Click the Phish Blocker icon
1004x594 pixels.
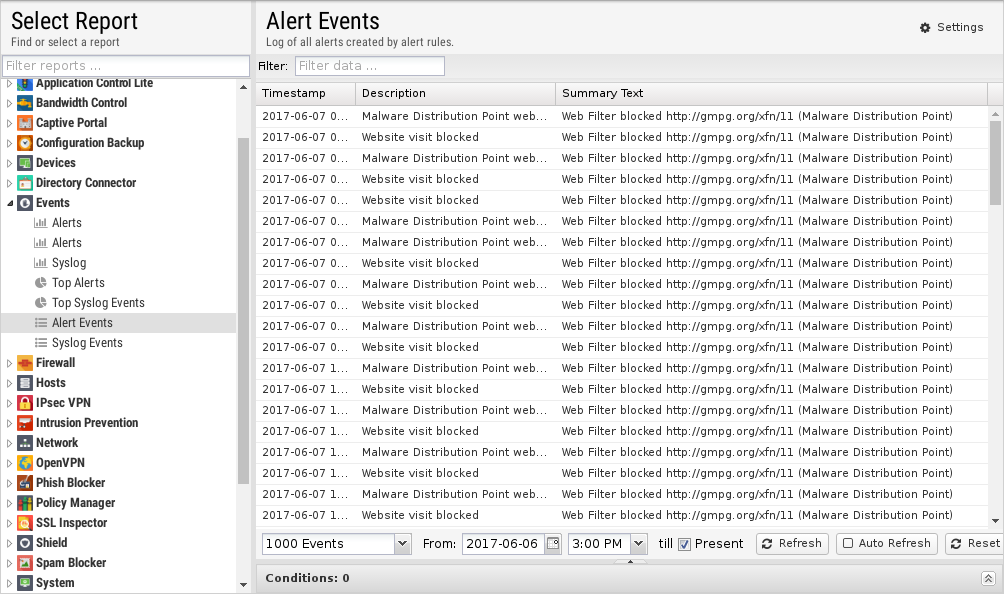25,483
